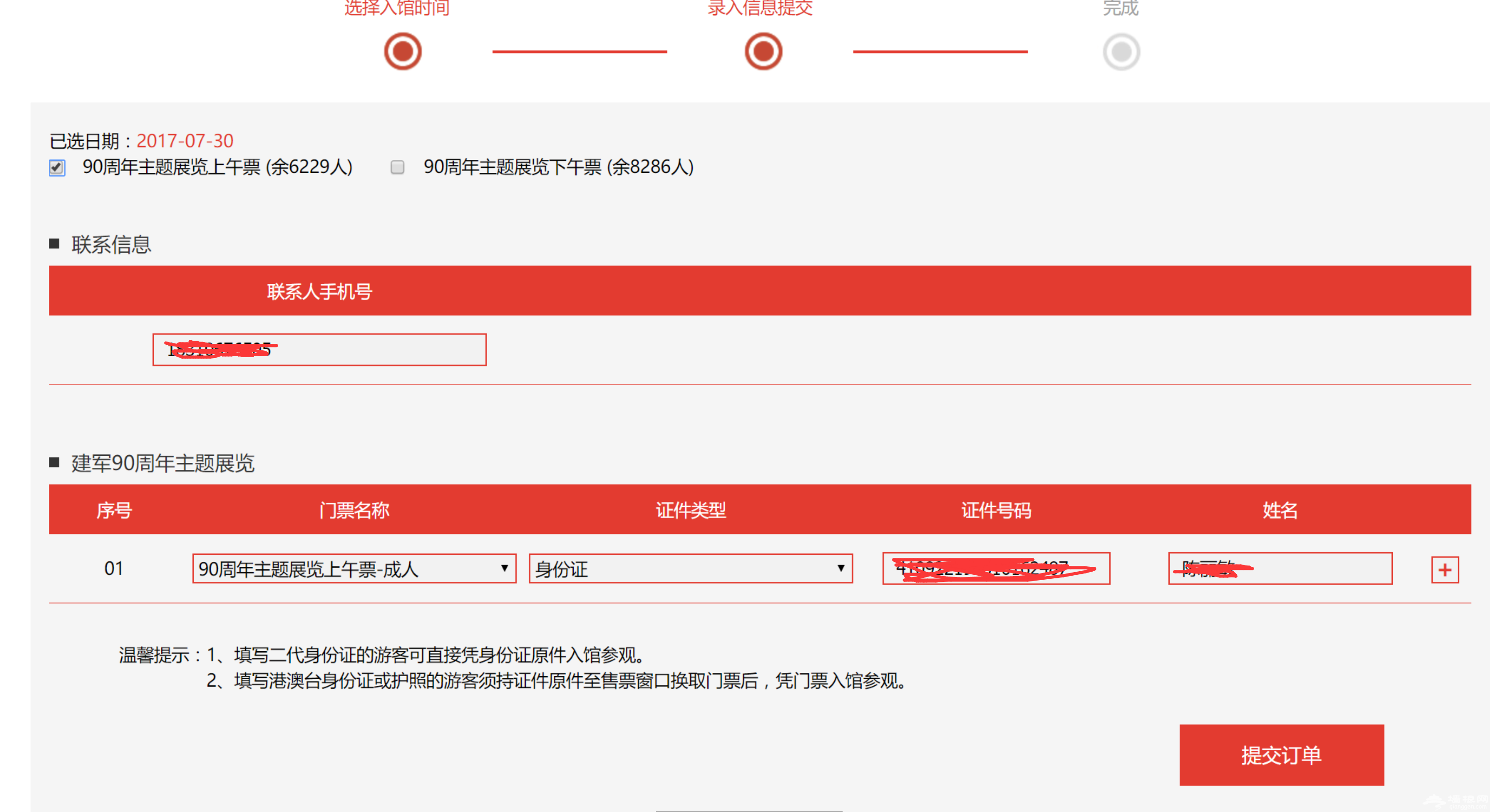This screenshot has width=1491, height=812.
Task: Open the 门票名称 ticket dropdown
Action: (354, 569)
